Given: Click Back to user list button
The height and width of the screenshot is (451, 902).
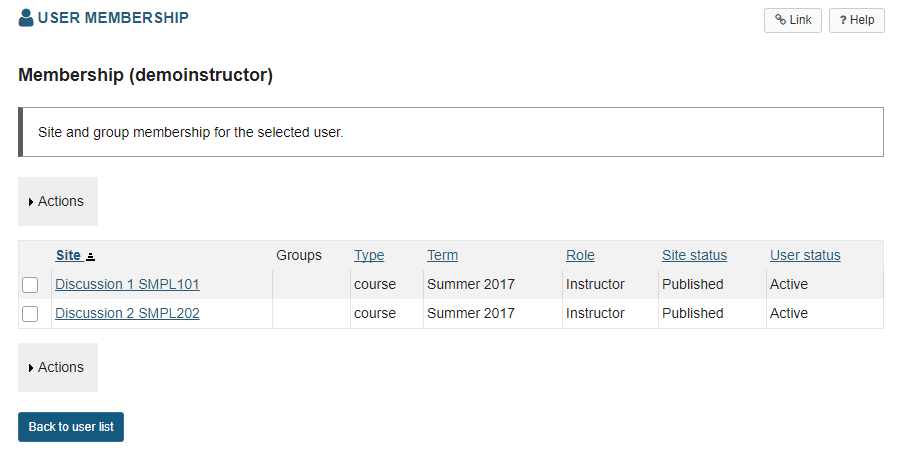Looking at the screenshot, I should pos(71,427).
